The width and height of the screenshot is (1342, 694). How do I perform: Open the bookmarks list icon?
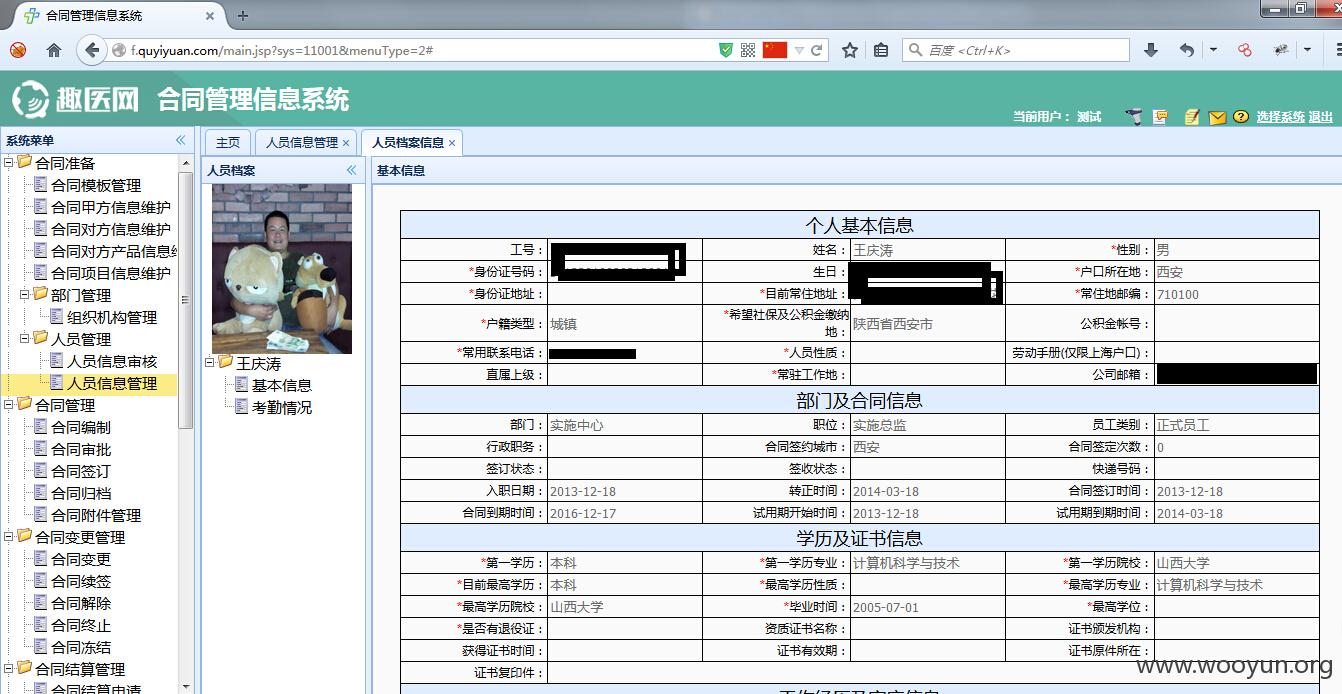pyautogui.click(x=881, y=50)
